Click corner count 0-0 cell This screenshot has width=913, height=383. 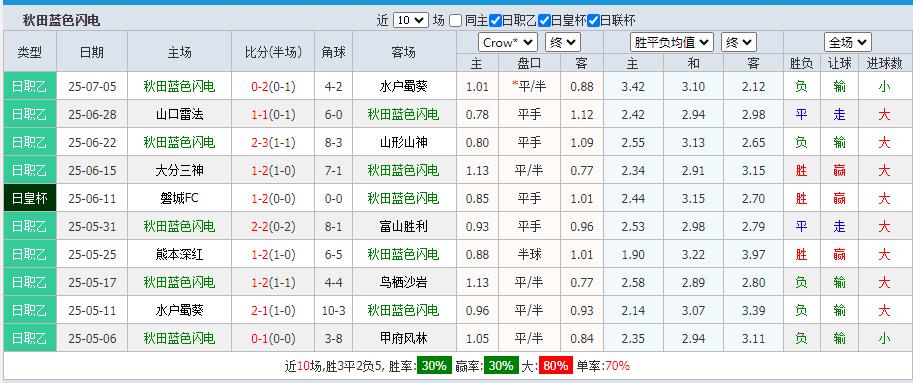click(334, 198)
